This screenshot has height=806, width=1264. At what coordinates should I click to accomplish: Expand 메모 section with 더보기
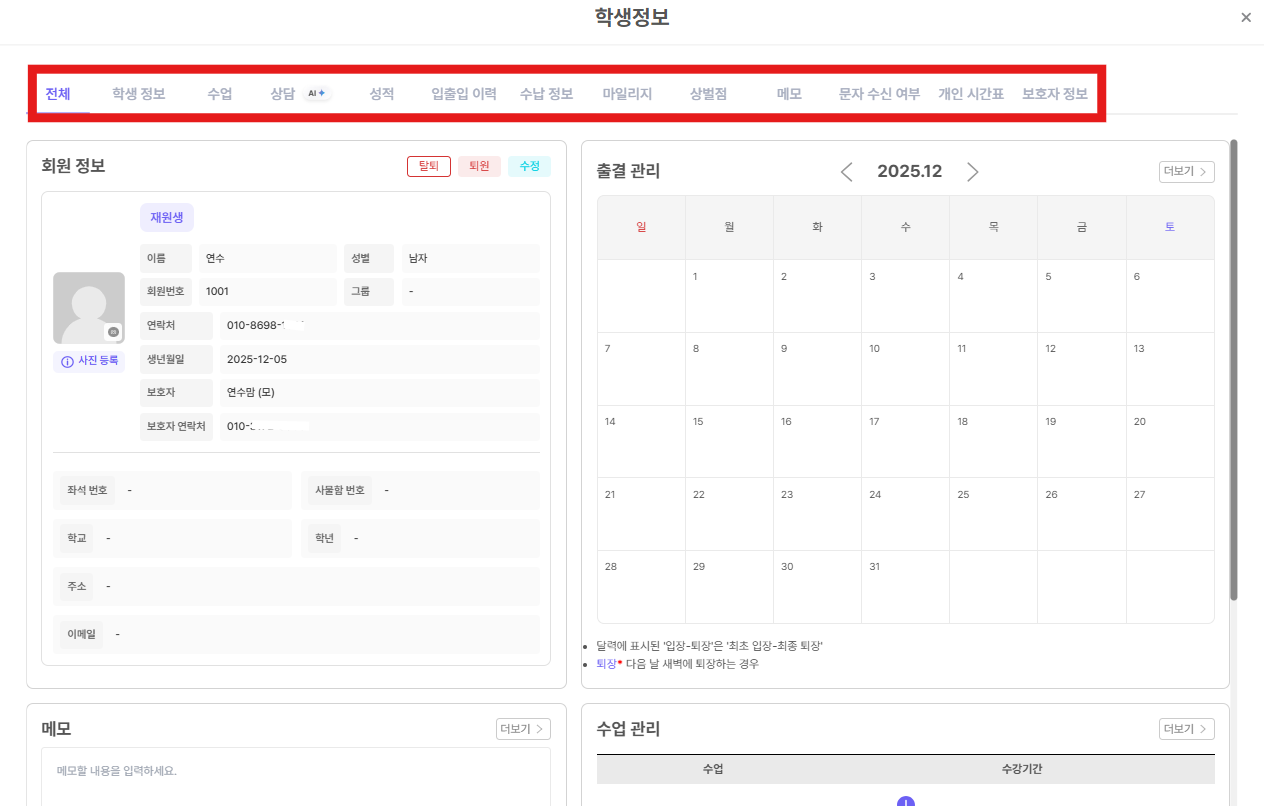(523, 729)
